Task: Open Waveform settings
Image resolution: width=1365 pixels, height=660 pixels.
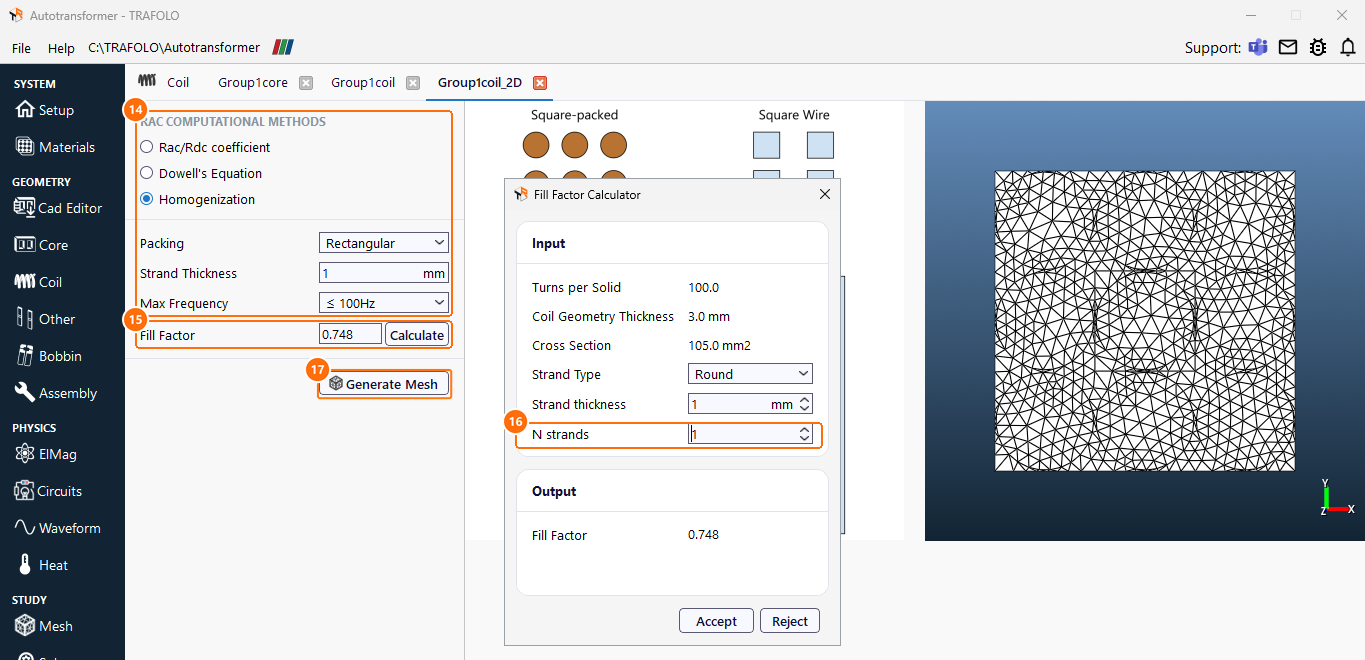Action: click(x=57, y=528)
